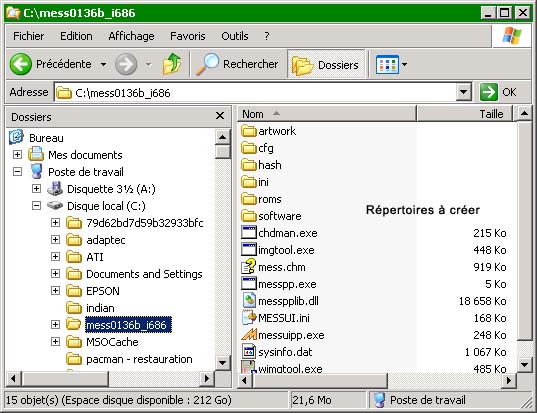Select the cfg folder icon
Screen dimensions: 537x413
coord(249,148)
